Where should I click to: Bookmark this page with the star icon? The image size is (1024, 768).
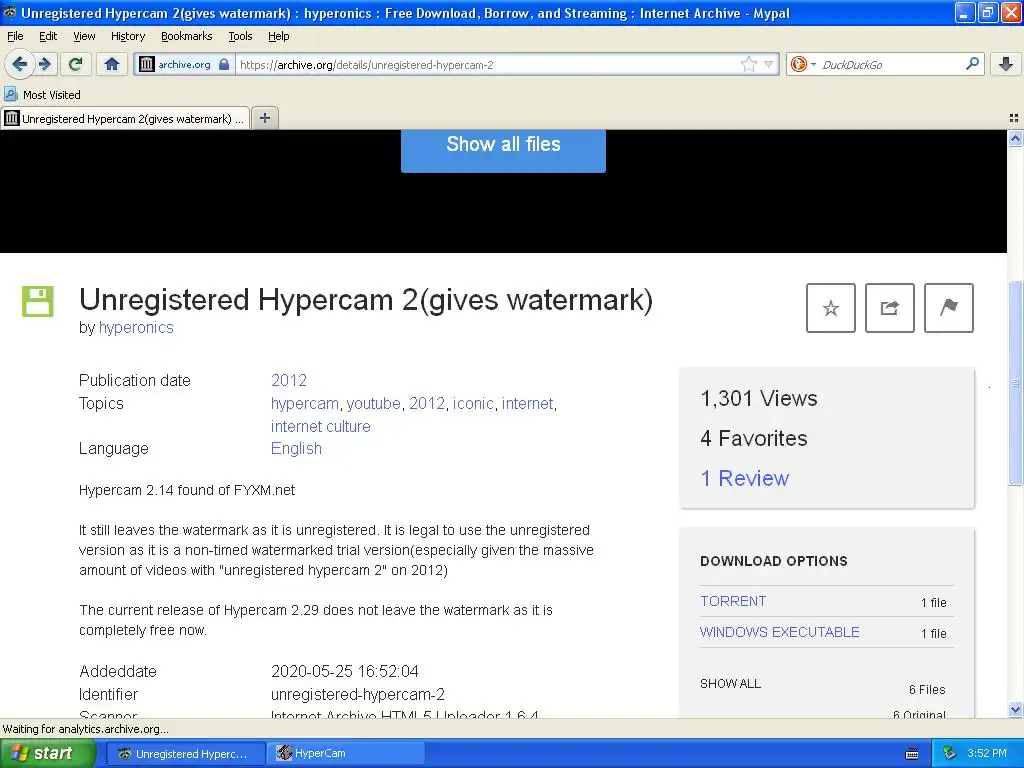click(x=748, y=64)
